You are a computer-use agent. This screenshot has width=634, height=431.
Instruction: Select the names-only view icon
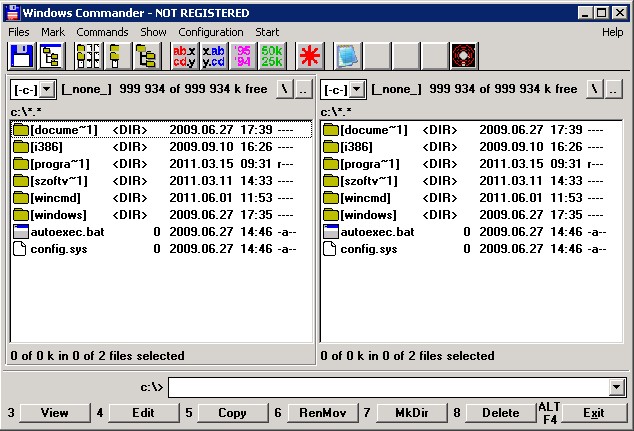(x=88, y=56)
